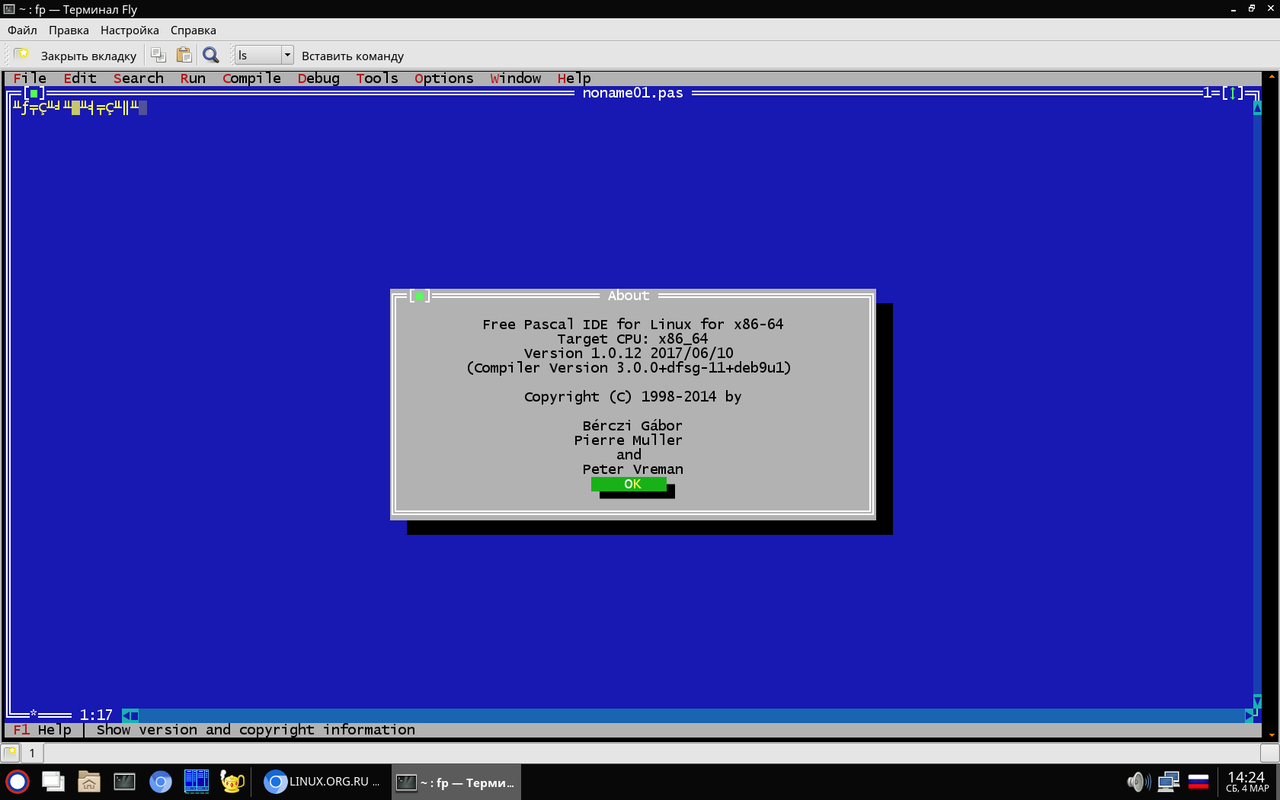The image size is (1280, 800).
Task: Launch Chromium browser from quick launch
Action: coord(160,782)
